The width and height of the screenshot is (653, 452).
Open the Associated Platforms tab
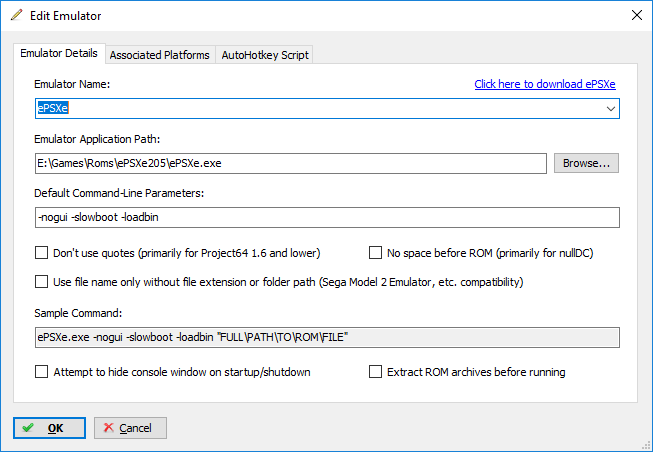(x=160, y=55)
